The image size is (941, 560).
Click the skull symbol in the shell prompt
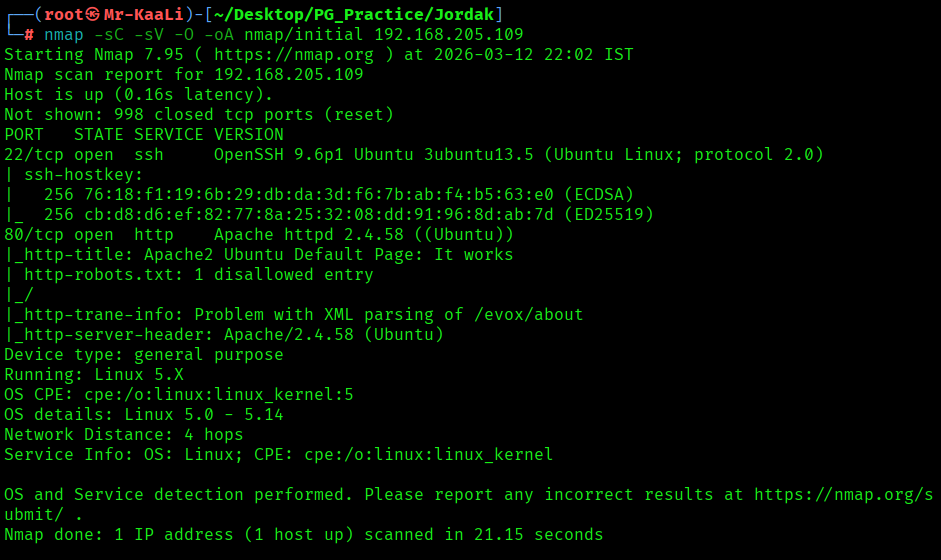(93, 14)
